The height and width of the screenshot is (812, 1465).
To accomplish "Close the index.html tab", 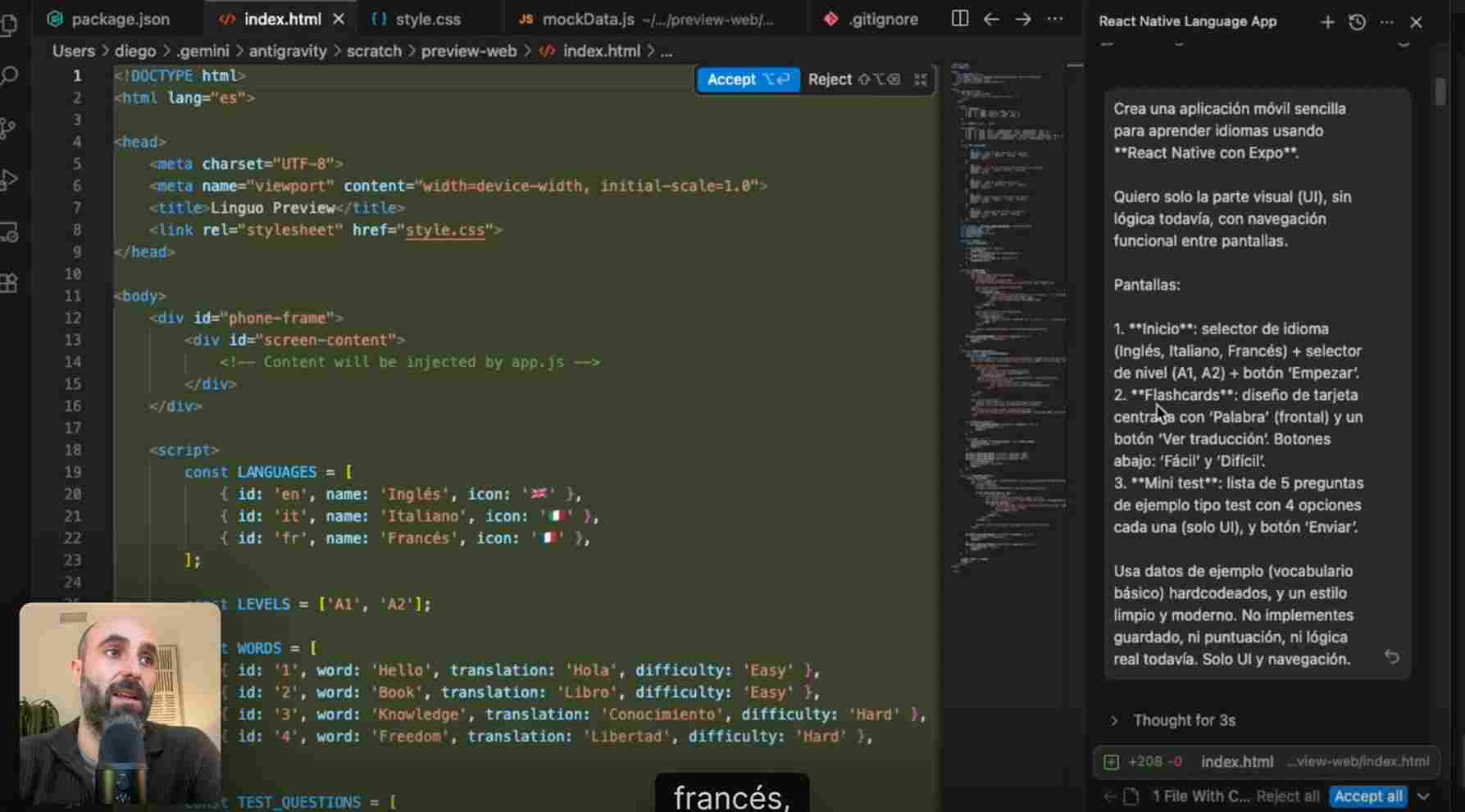I will pos(339,19).
